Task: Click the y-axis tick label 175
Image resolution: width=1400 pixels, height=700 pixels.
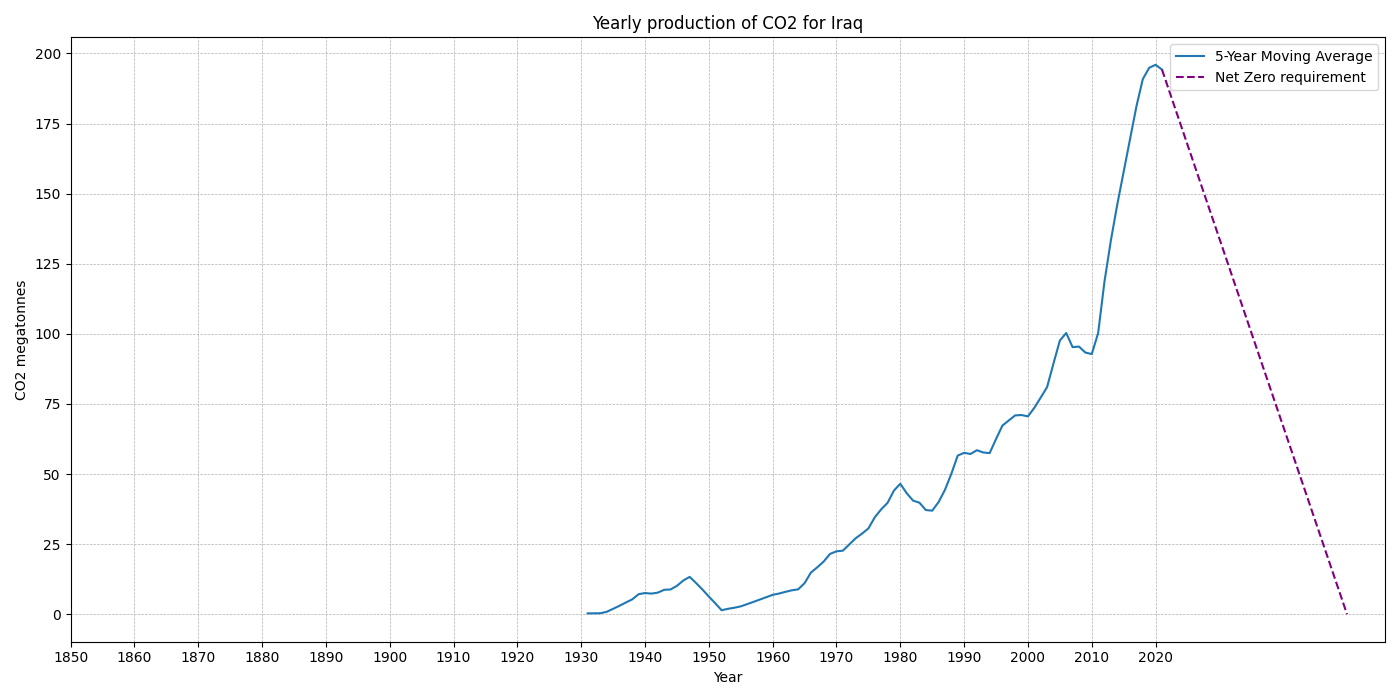Action: (x=48, y=124)
